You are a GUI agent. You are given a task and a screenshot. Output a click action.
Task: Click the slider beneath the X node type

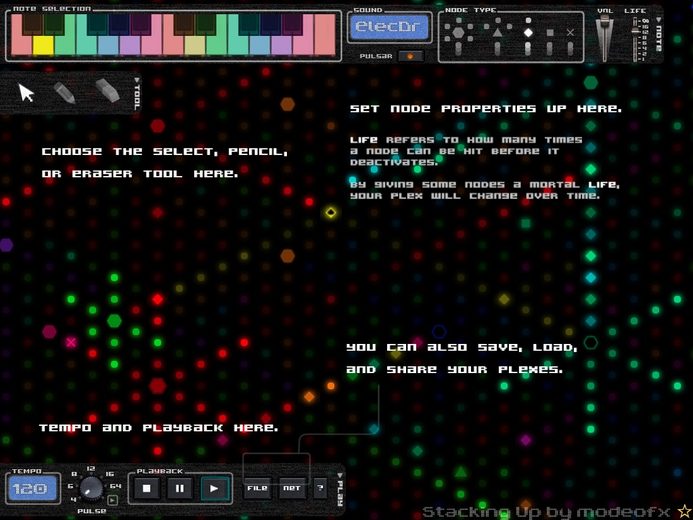pos(571,49)
